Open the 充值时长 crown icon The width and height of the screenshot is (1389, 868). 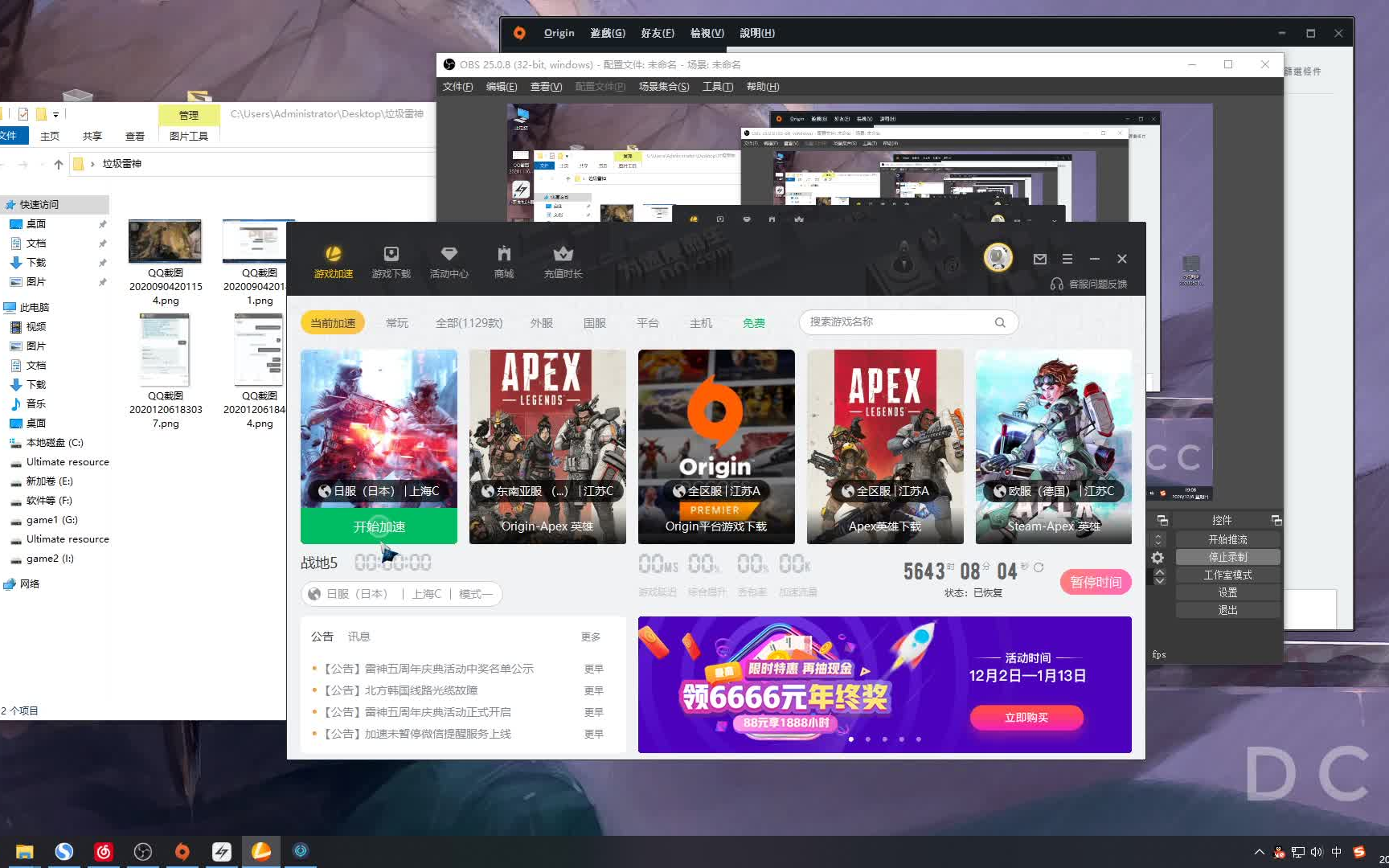563,254
